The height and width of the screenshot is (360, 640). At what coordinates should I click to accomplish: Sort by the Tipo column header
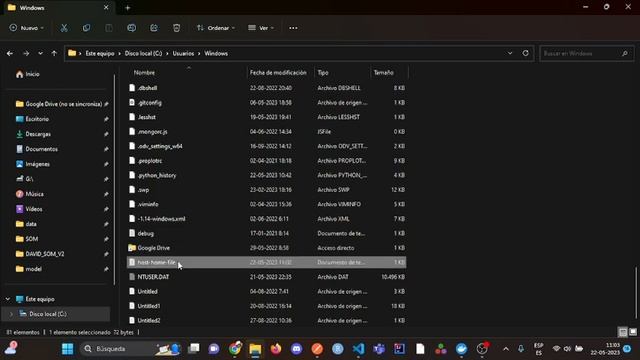coord(323,73)
